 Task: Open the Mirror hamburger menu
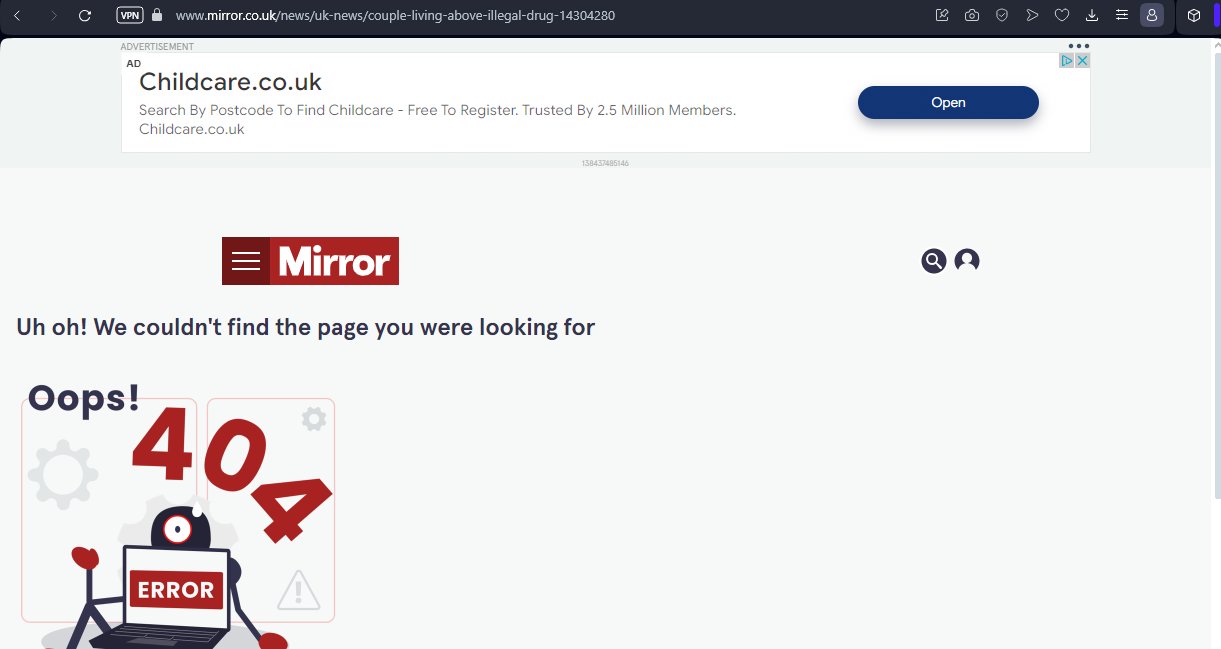246,261
